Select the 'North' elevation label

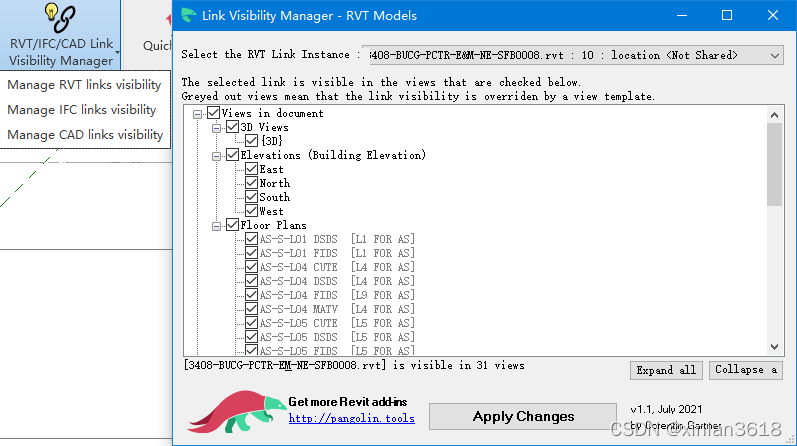pos(274,183)
